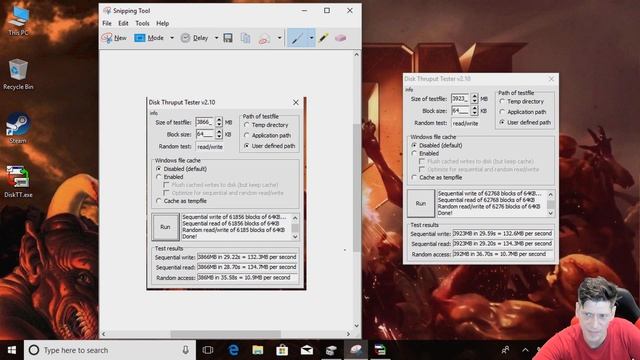Open Mail app from taskbar
The width and height of the screenshot is (640, 360).
[x=307, y=350]
